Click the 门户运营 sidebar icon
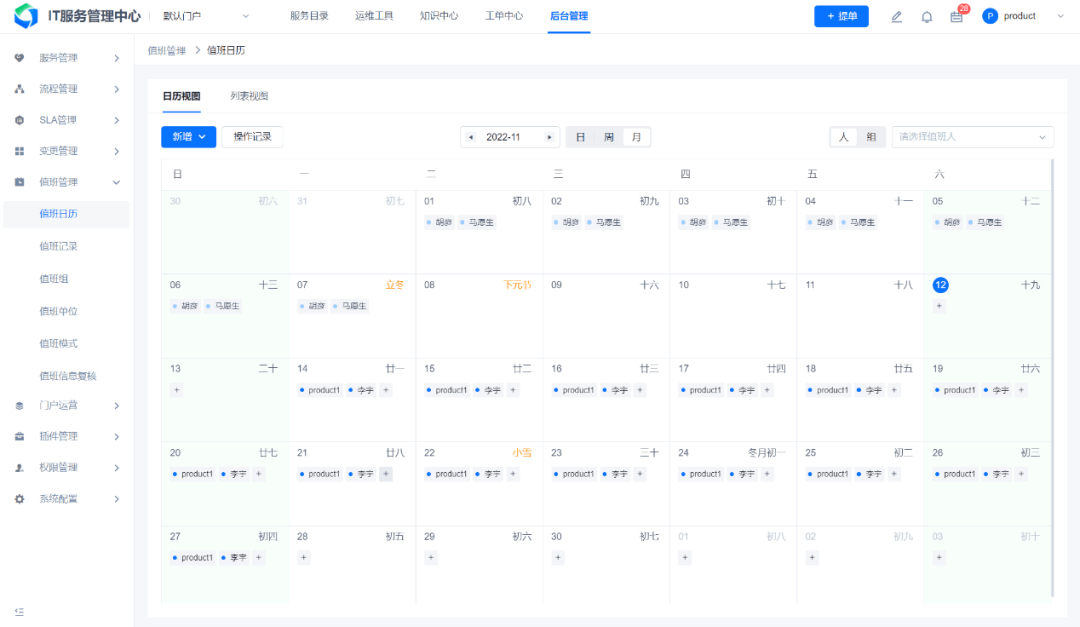The height and width of the screenshot is (627, 1080). point(19,406)
